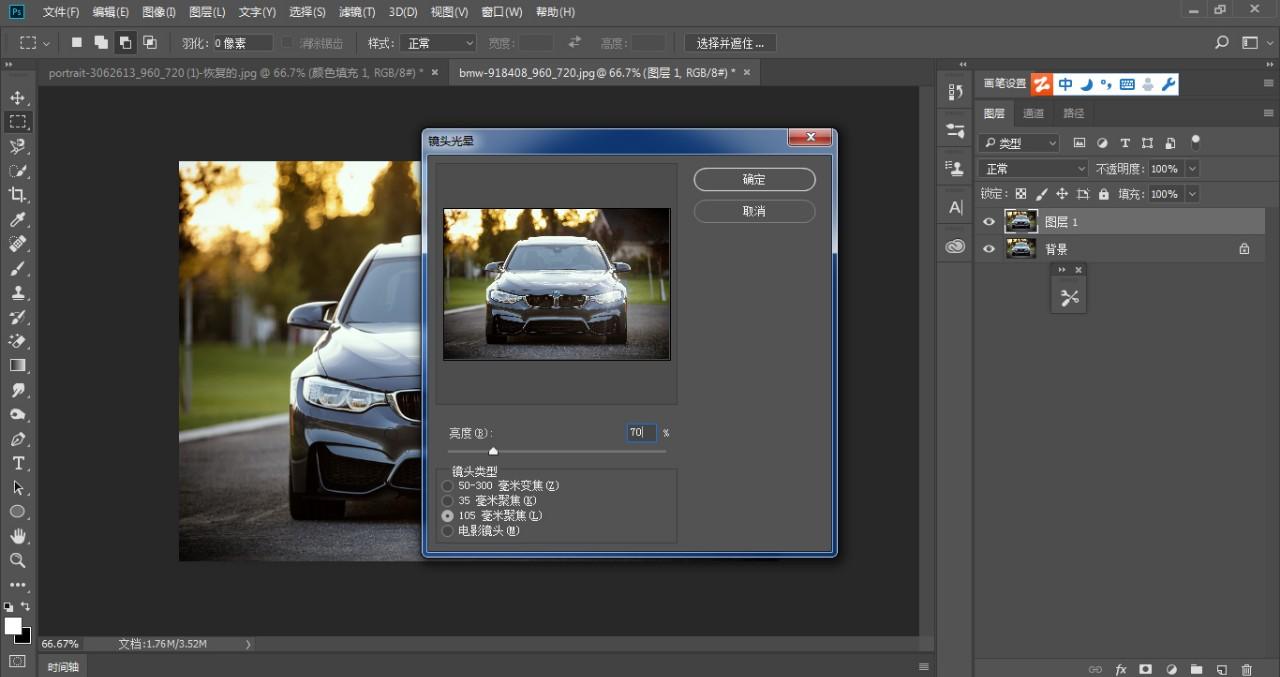Expand the 不透明度 opacity dropdown
The image size is (1280, 677).
(1191, 169)
